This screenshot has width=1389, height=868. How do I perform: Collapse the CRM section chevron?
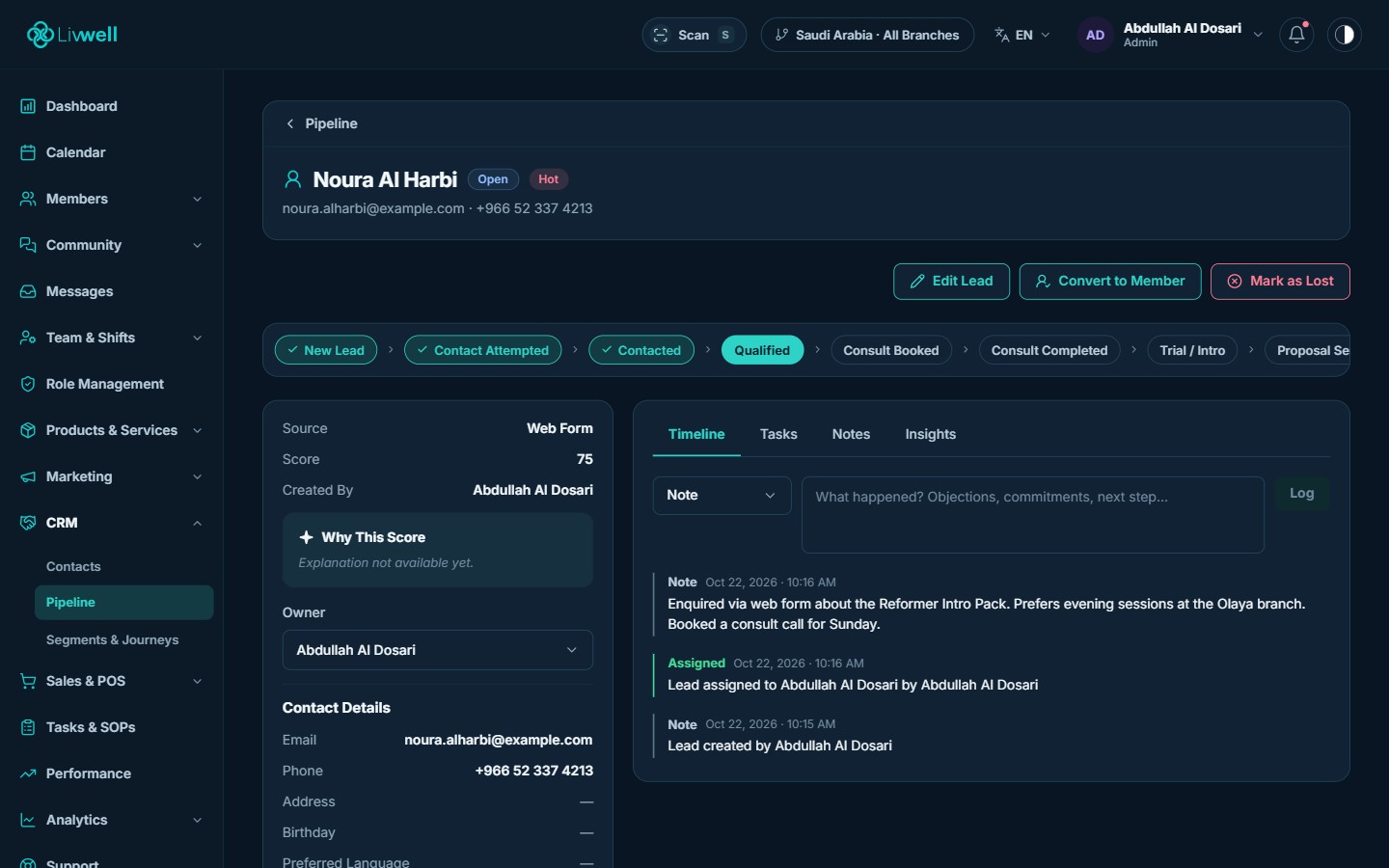[198, 523]
